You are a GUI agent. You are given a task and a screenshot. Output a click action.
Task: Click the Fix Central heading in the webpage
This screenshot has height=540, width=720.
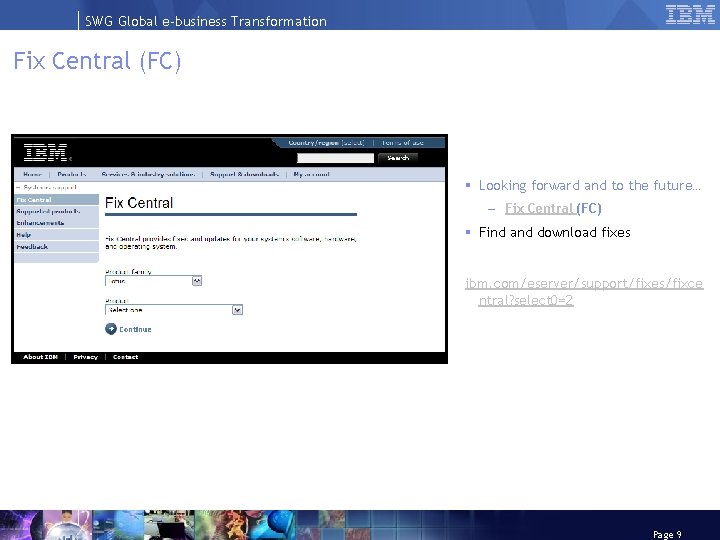139,203
